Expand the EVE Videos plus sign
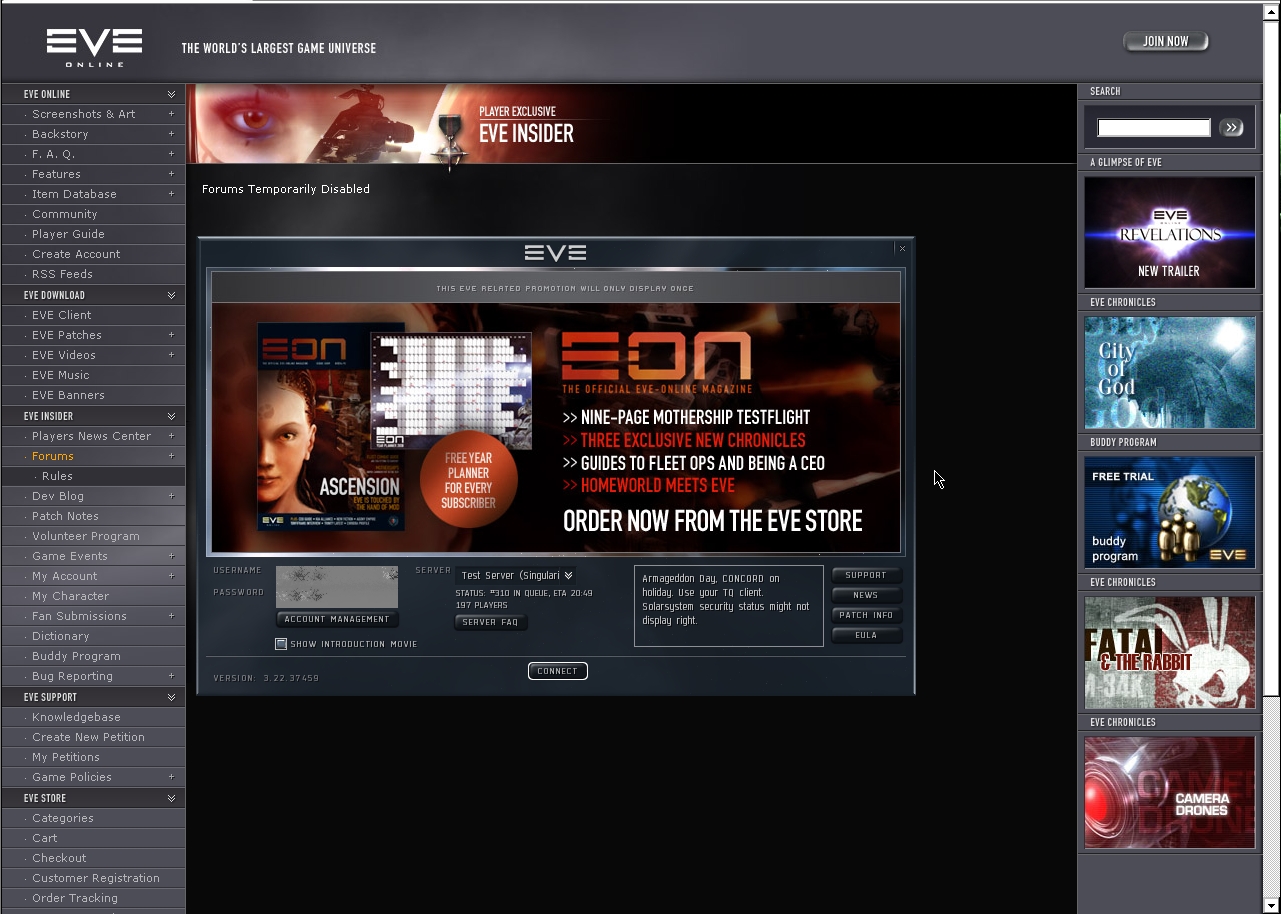This screenshot has width=1281, height=914. (x=171, y=355)
